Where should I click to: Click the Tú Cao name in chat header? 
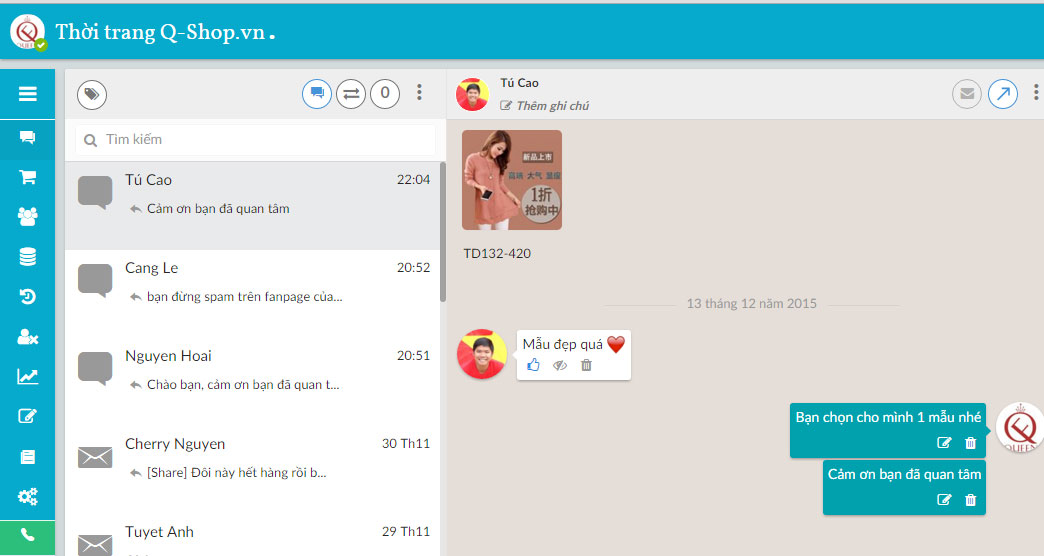519,83
